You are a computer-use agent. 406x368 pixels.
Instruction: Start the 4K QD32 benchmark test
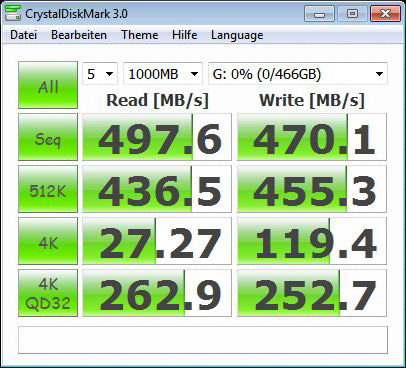[x=48, y=293]
